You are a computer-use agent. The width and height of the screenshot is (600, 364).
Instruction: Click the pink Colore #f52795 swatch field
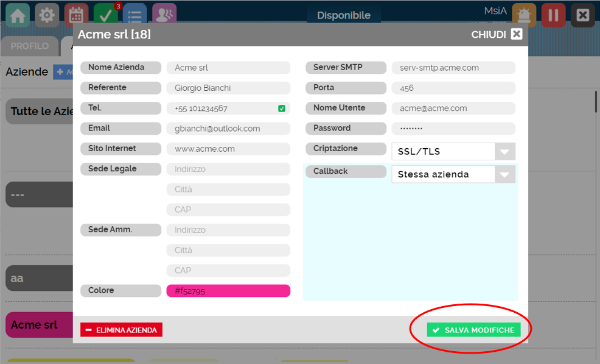[x=228, y=291]
